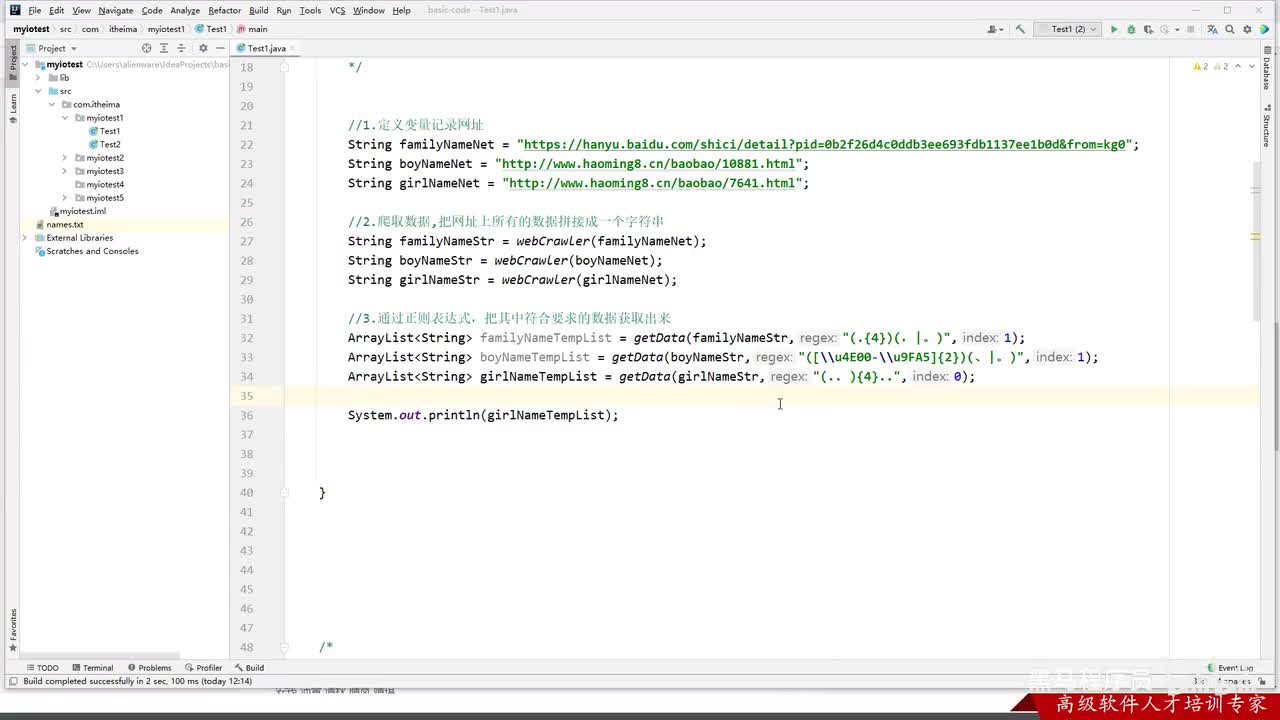The image size is (1280, 720).
Task: Select myiotest.iml file
Action: pyautogui.click(x=77, y=211)
